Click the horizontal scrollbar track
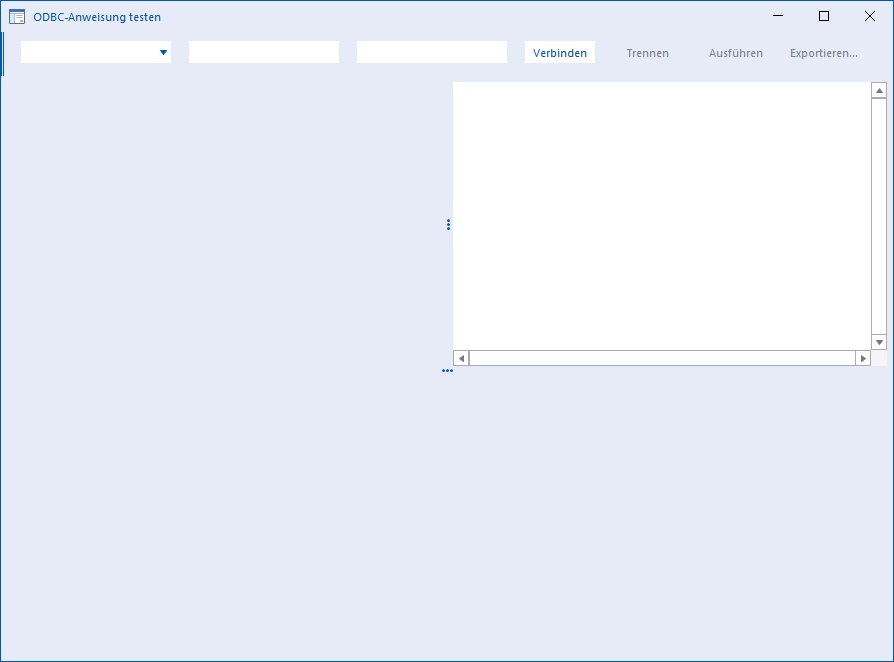Image resolution: width=894 pixels, height=662 pixels. click(x=662, y=358)
